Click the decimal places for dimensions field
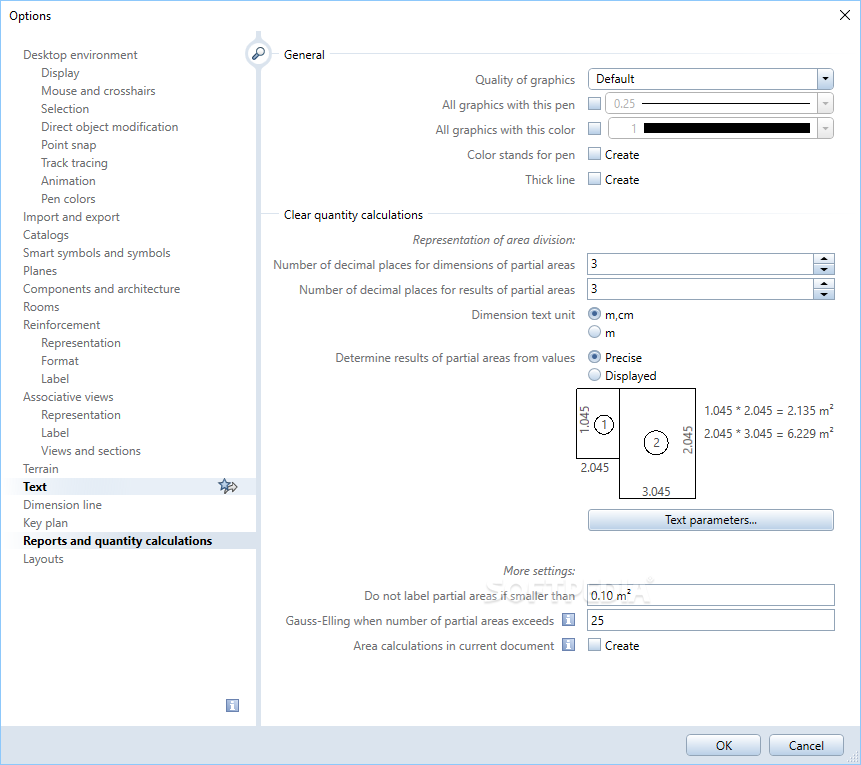 [700, 264]
